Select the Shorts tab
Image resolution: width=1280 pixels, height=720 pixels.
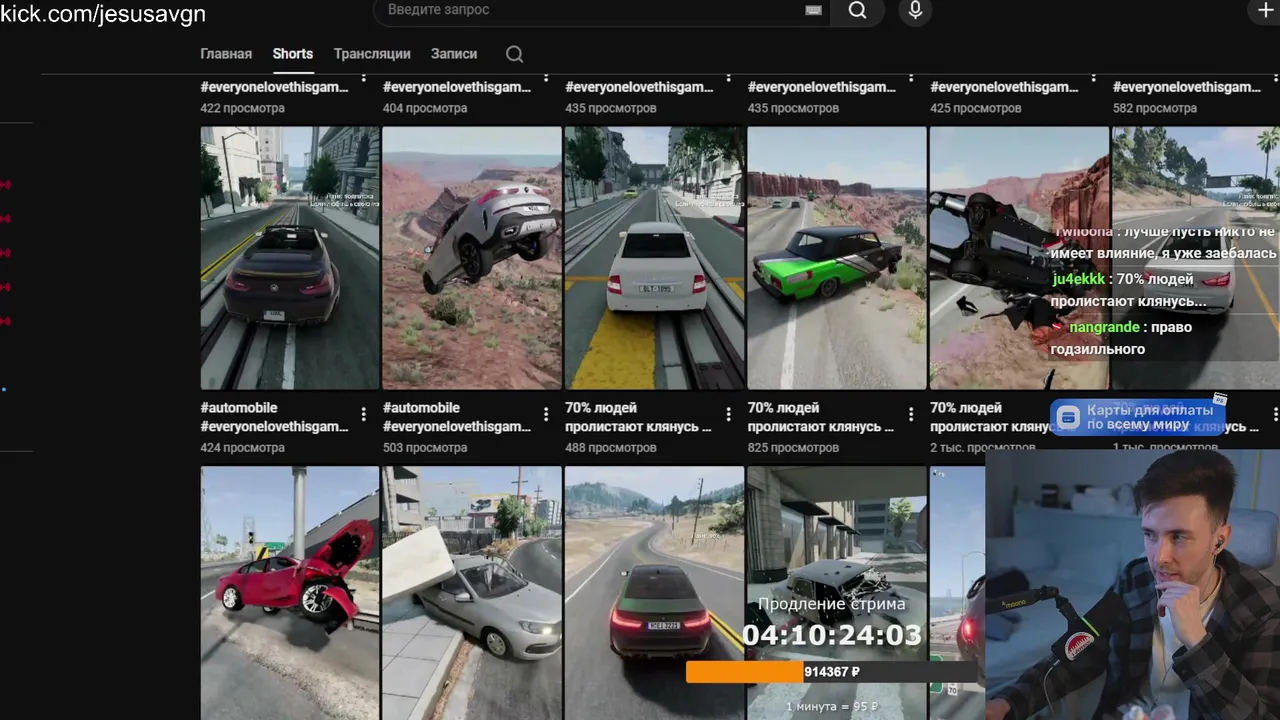pos(293,54)
